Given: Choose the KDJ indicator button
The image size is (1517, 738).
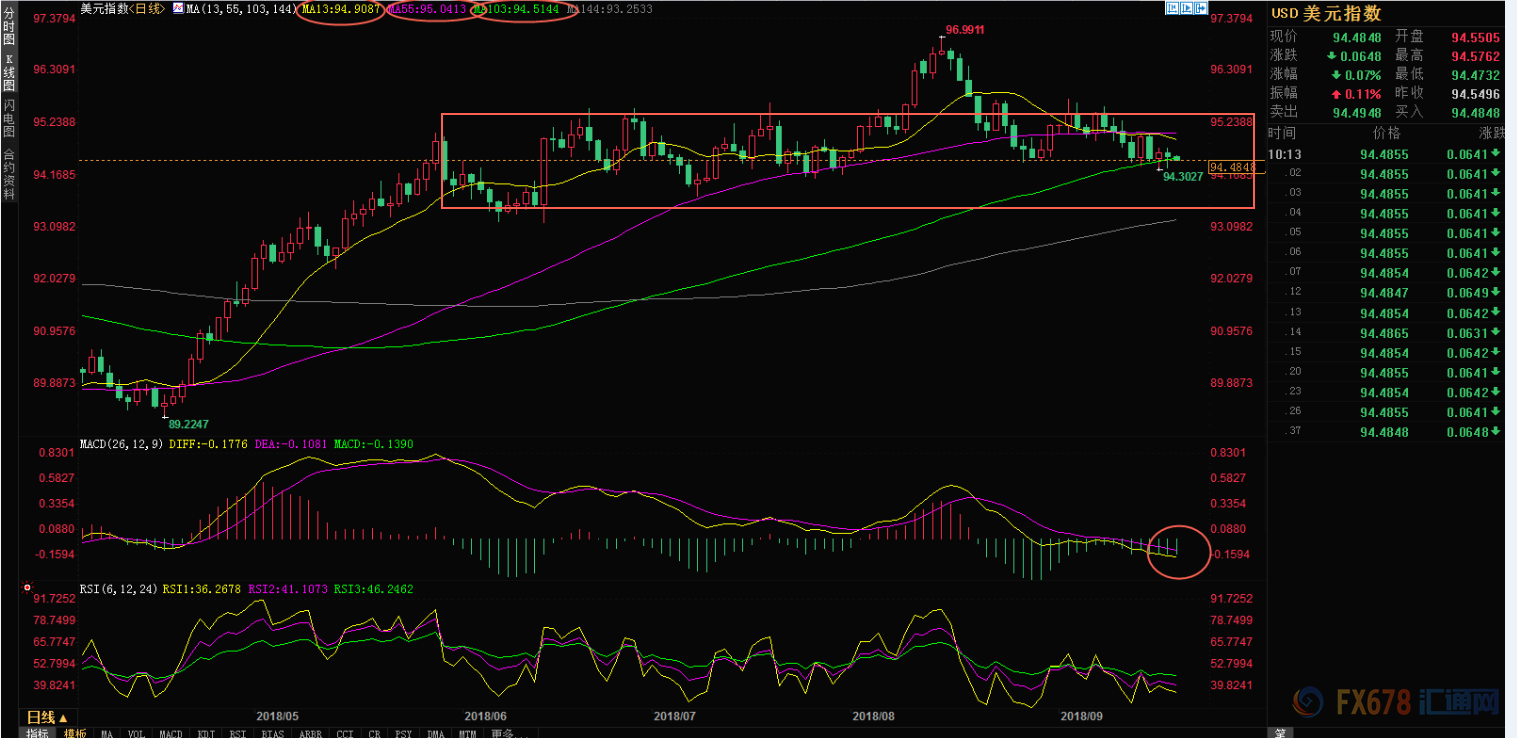Looking at the screenshot, I should coord(206,733).
